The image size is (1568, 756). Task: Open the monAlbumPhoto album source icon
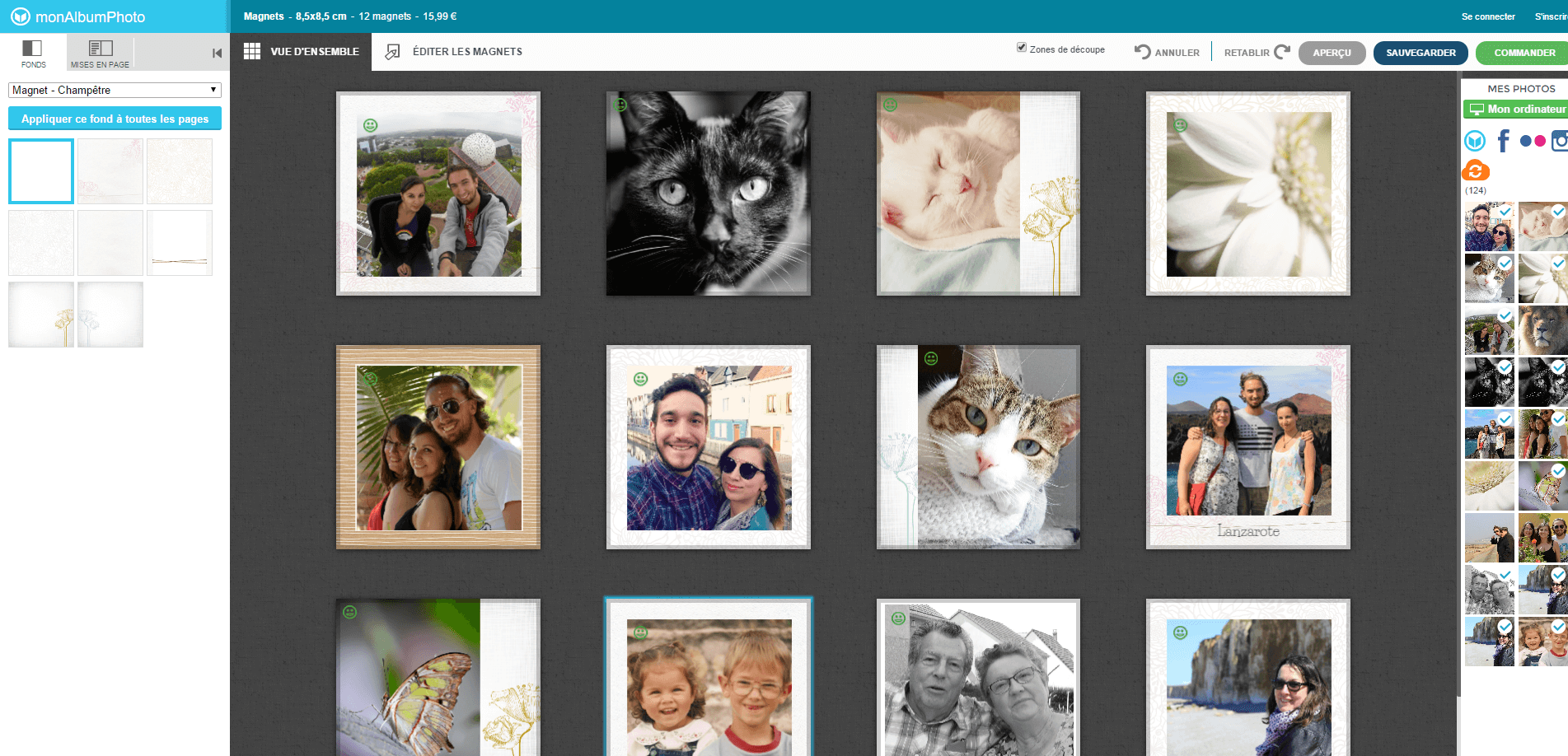[x=1474, y=142]
